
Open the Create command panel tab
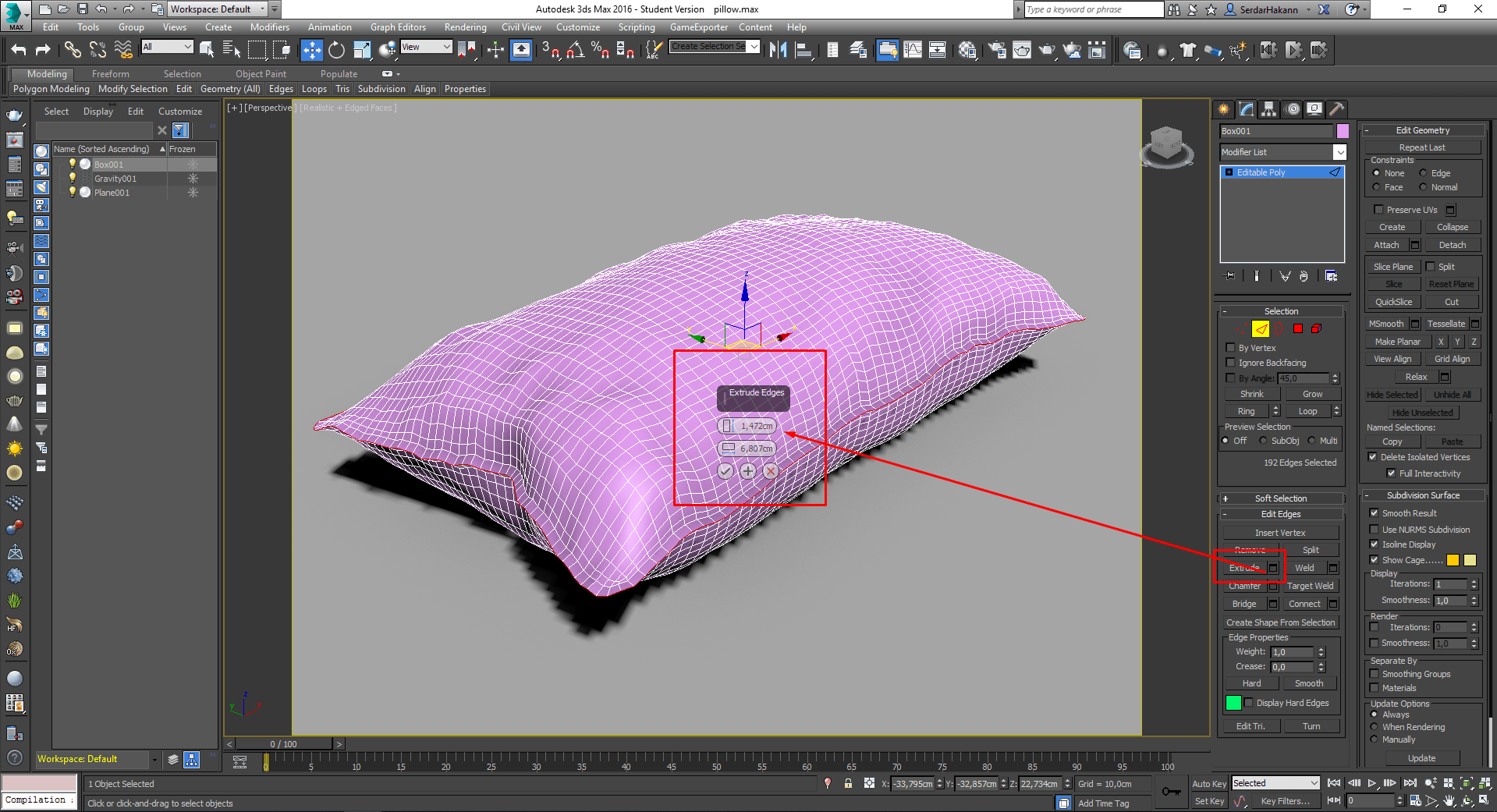pyautogui.click(x=1223, y=109)
